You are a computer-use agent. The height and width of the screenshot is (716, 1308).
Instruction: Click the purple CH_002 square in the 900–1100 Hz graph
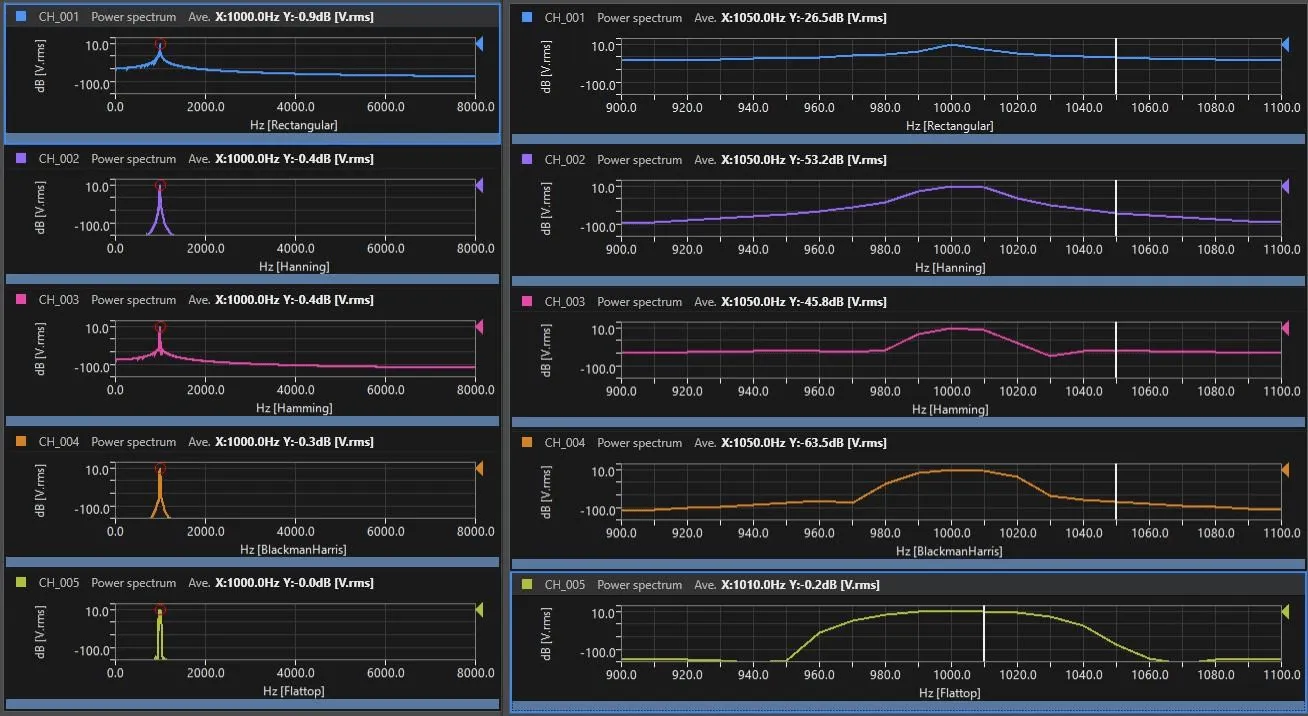point(526,159)
